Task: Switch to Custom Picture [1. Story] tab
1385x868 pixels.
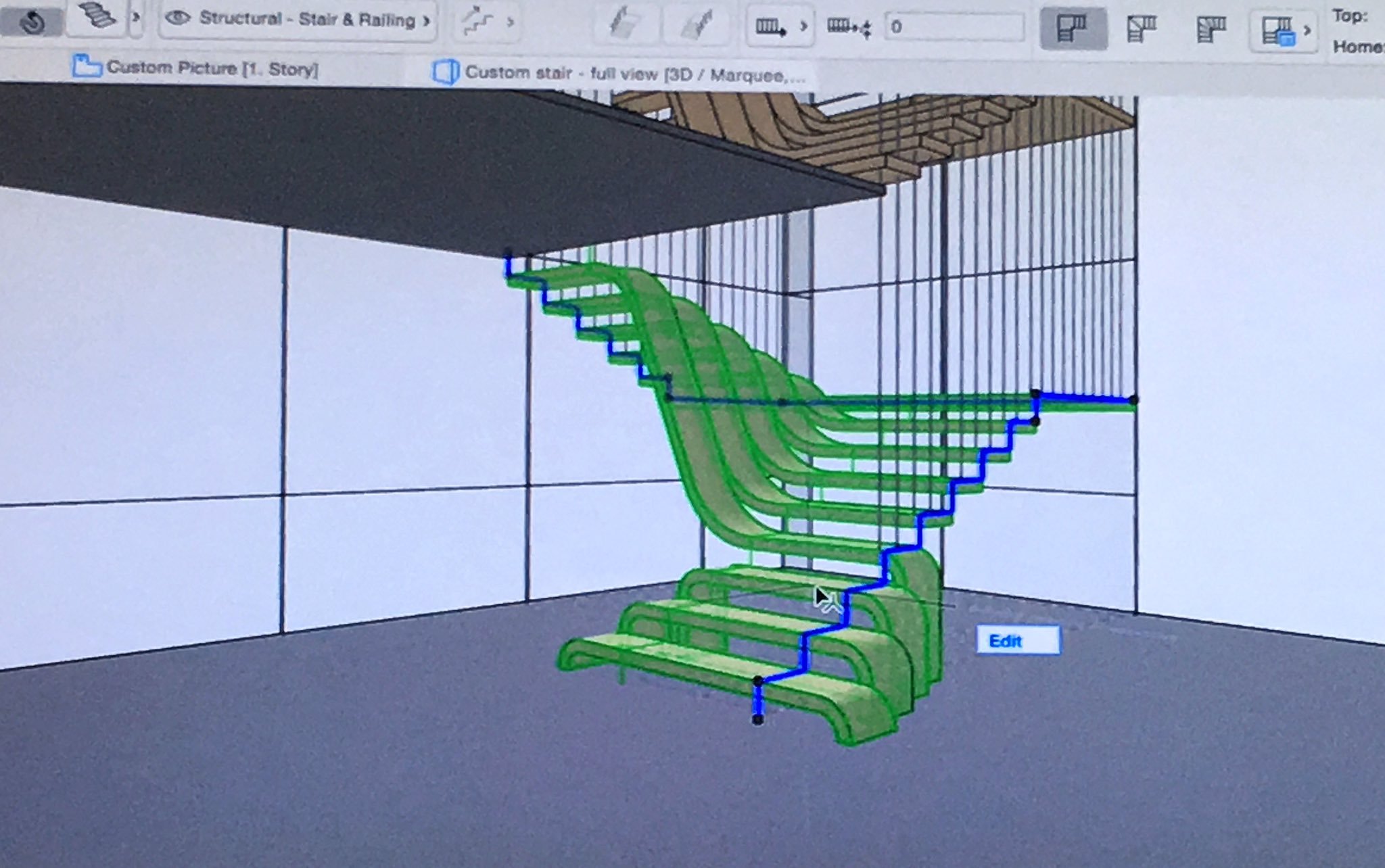Action: click(196, 68)
